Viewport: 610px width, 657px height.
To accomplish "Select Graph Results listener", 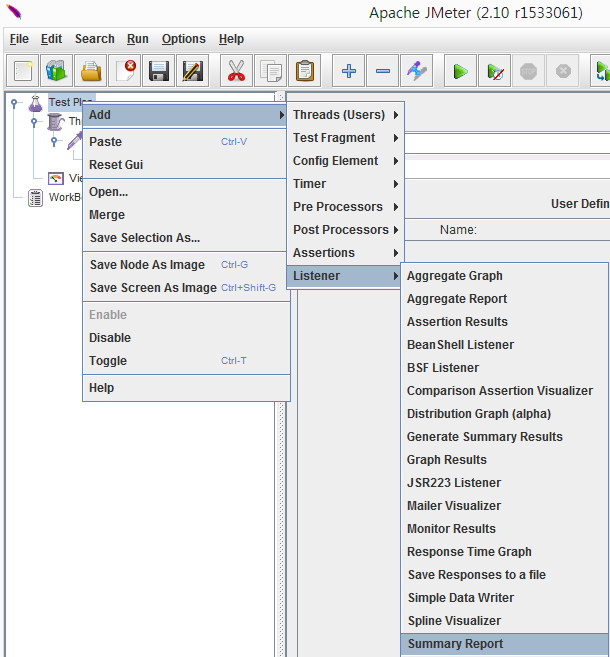I will (x=504, y=460).
